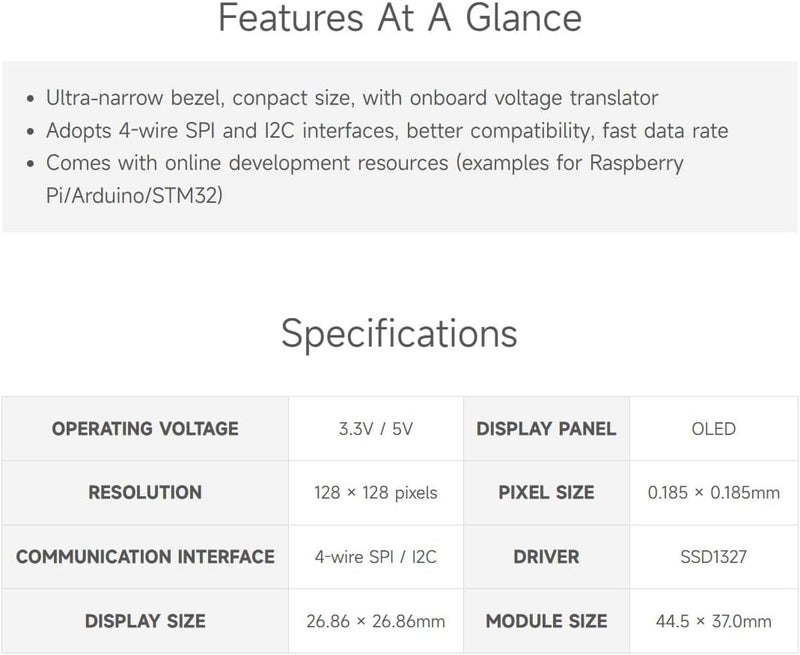Select the "4-wire SPI / I2C" table value

coord(376,556)
